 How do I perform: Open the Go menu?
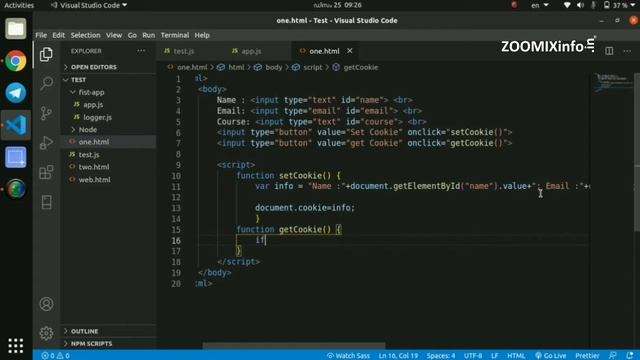(132, 35)
